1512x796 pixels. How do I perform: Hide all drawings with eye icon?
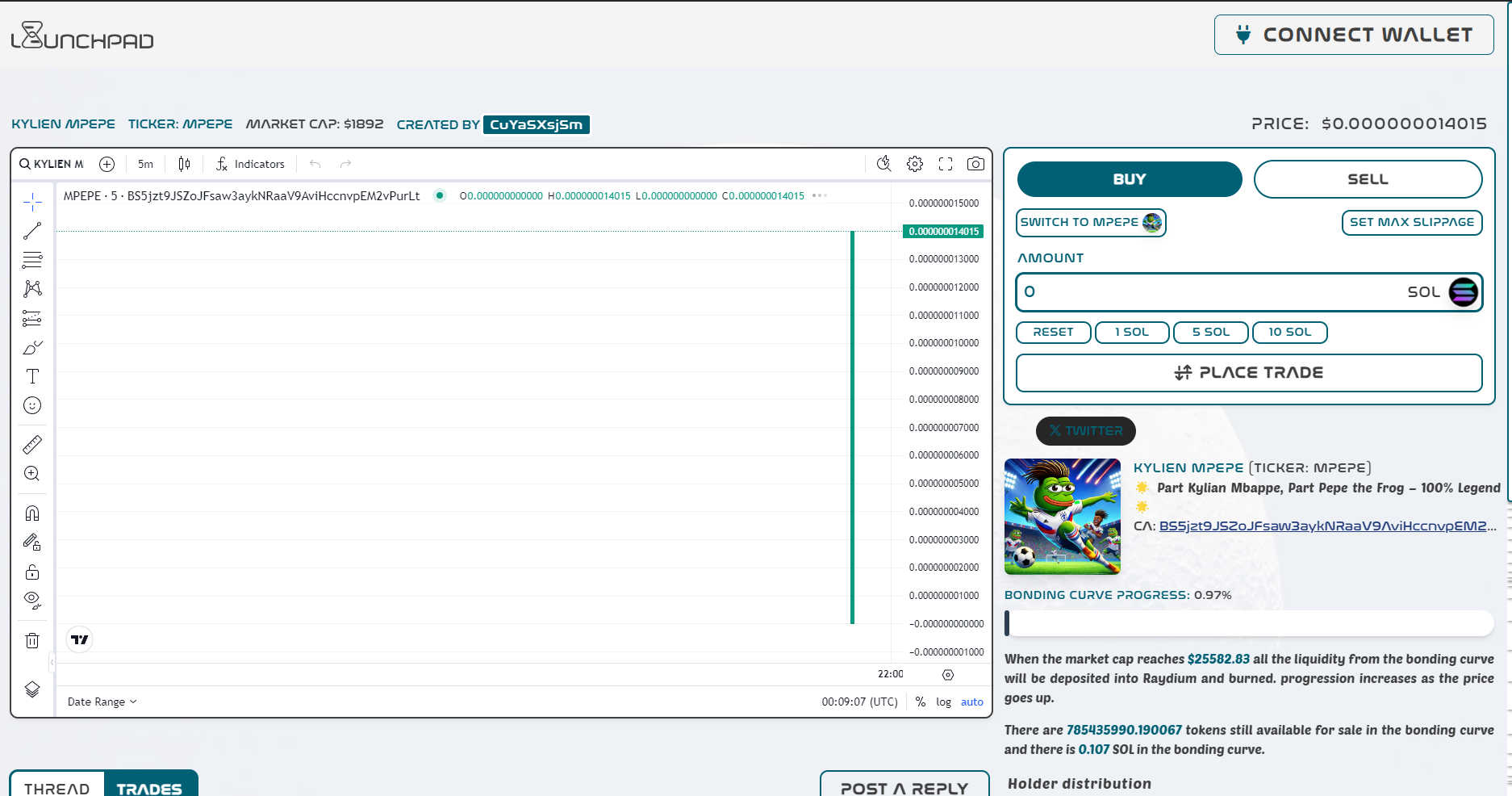[32, 601]
